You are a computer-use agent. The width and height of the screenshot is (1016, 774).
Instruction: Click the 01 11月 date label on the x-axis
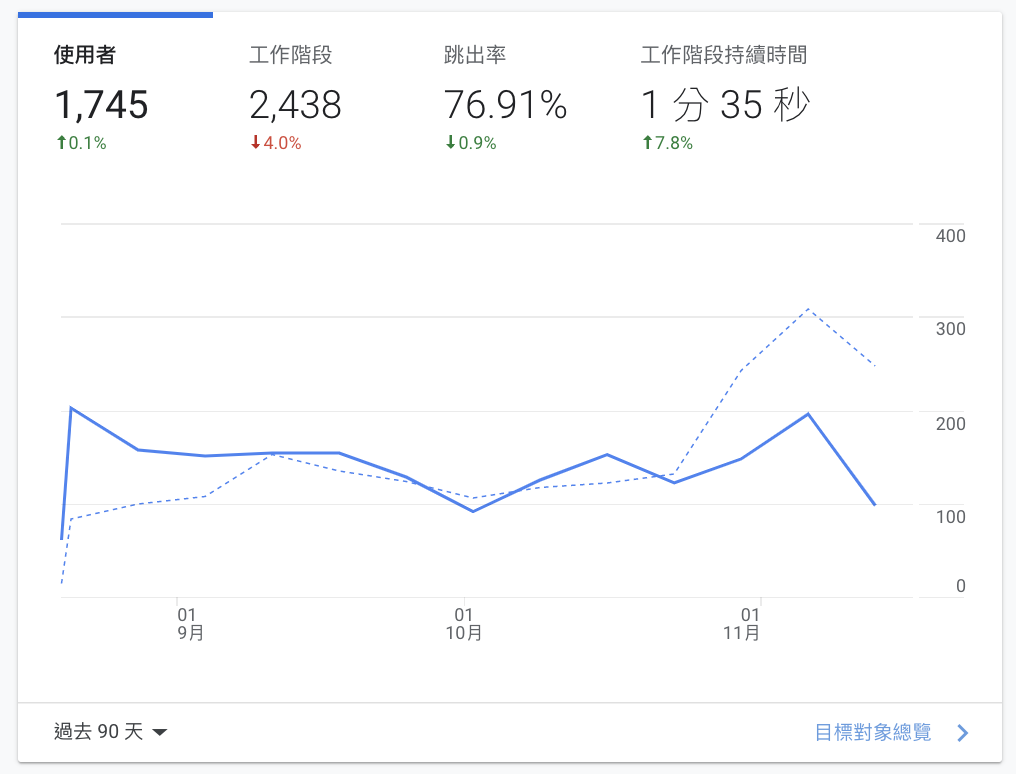(741, 623)
